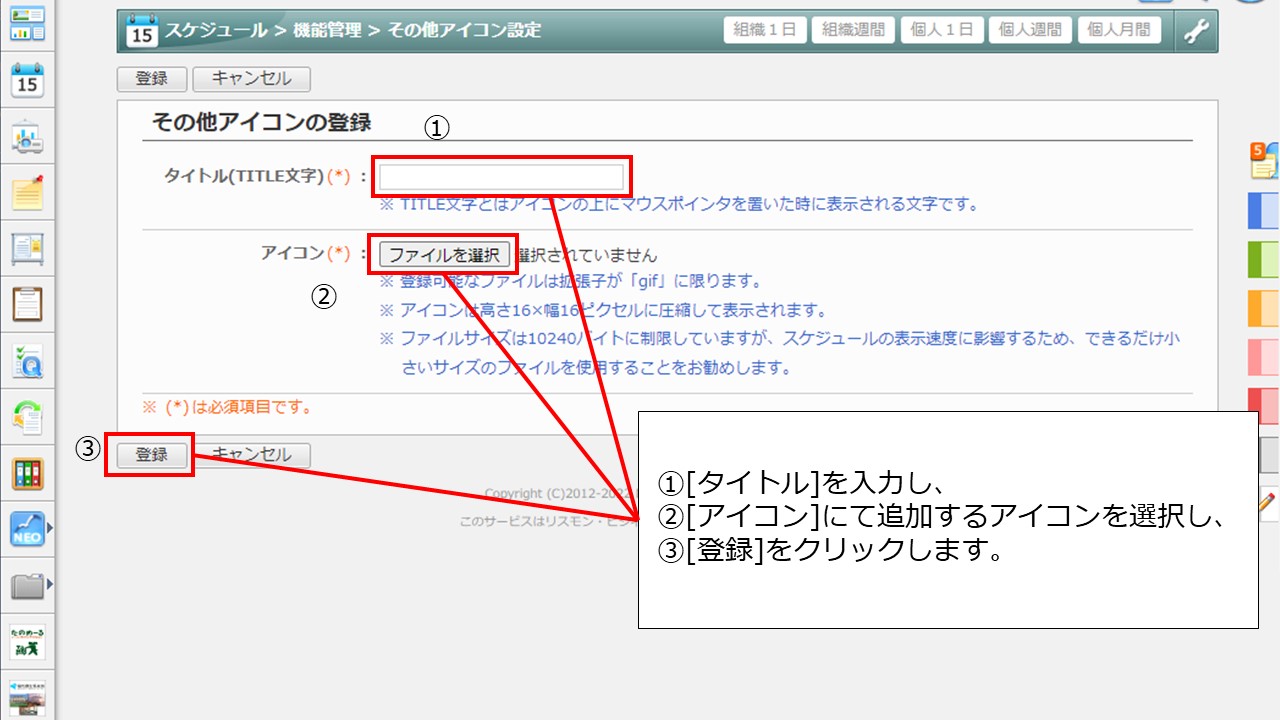Open the calendar 15 schedule sidebar icon

click(x=28, y=80)
